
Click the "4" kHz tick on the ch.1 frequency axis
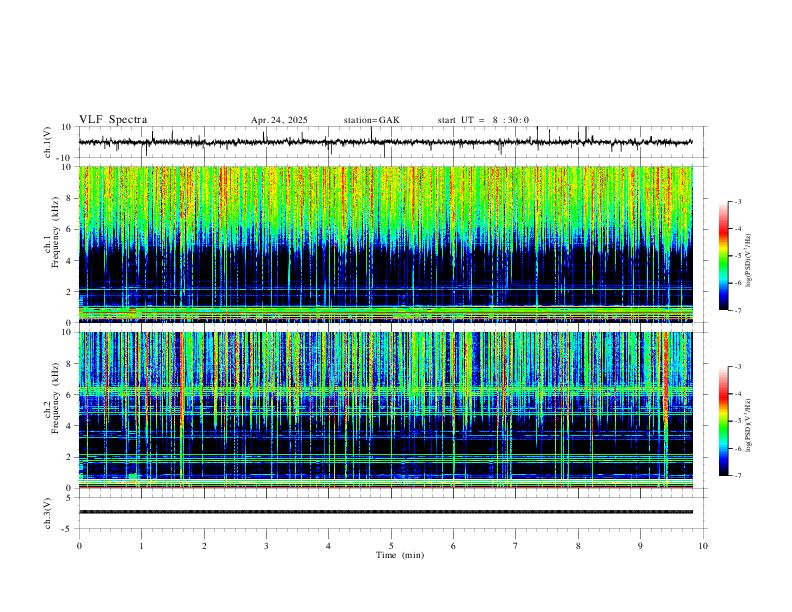(70, 261)
